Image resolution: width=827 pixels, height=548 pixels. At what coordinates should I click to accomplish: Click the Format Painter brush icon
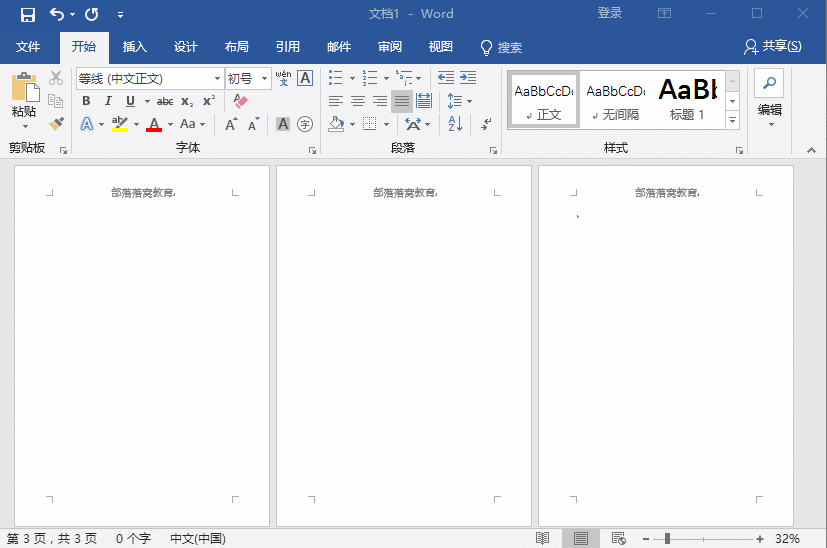coord(56,124)
